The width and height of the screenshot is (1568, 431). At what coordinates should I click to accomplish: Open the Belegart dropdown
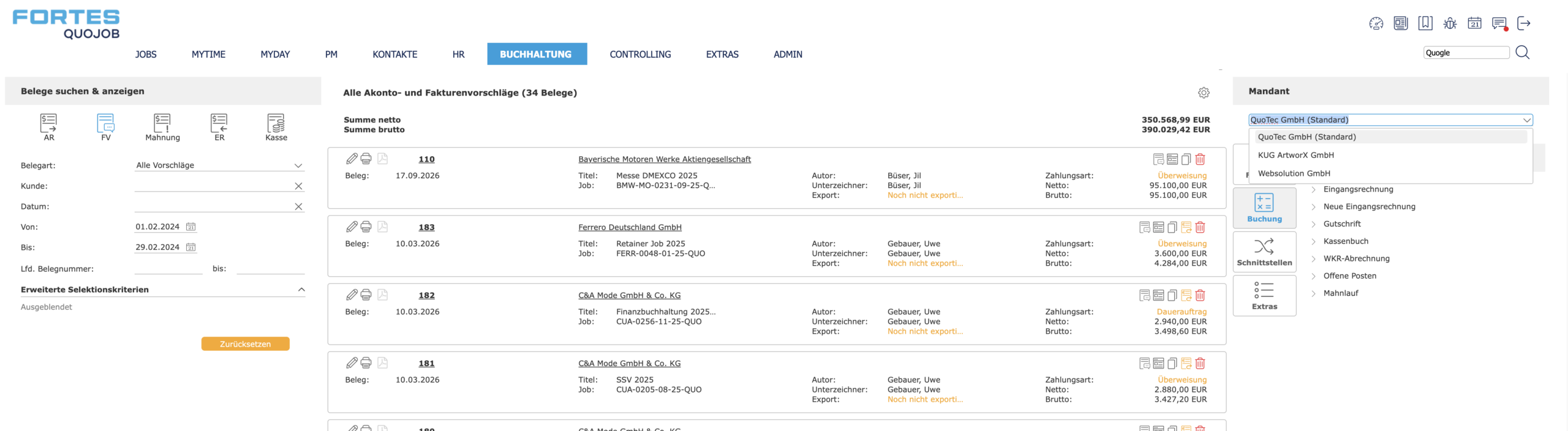tap(219, 165)
